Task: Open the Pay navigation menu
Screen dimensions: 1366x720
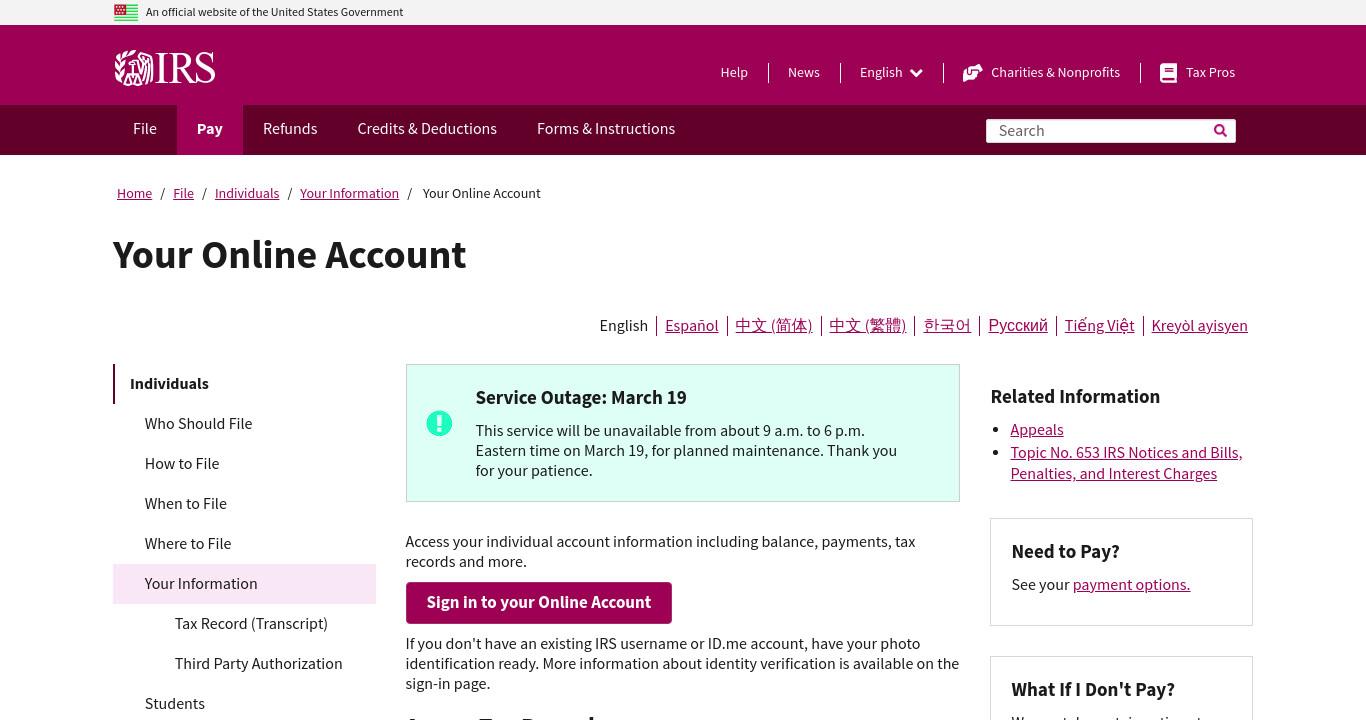Action: 210,129
